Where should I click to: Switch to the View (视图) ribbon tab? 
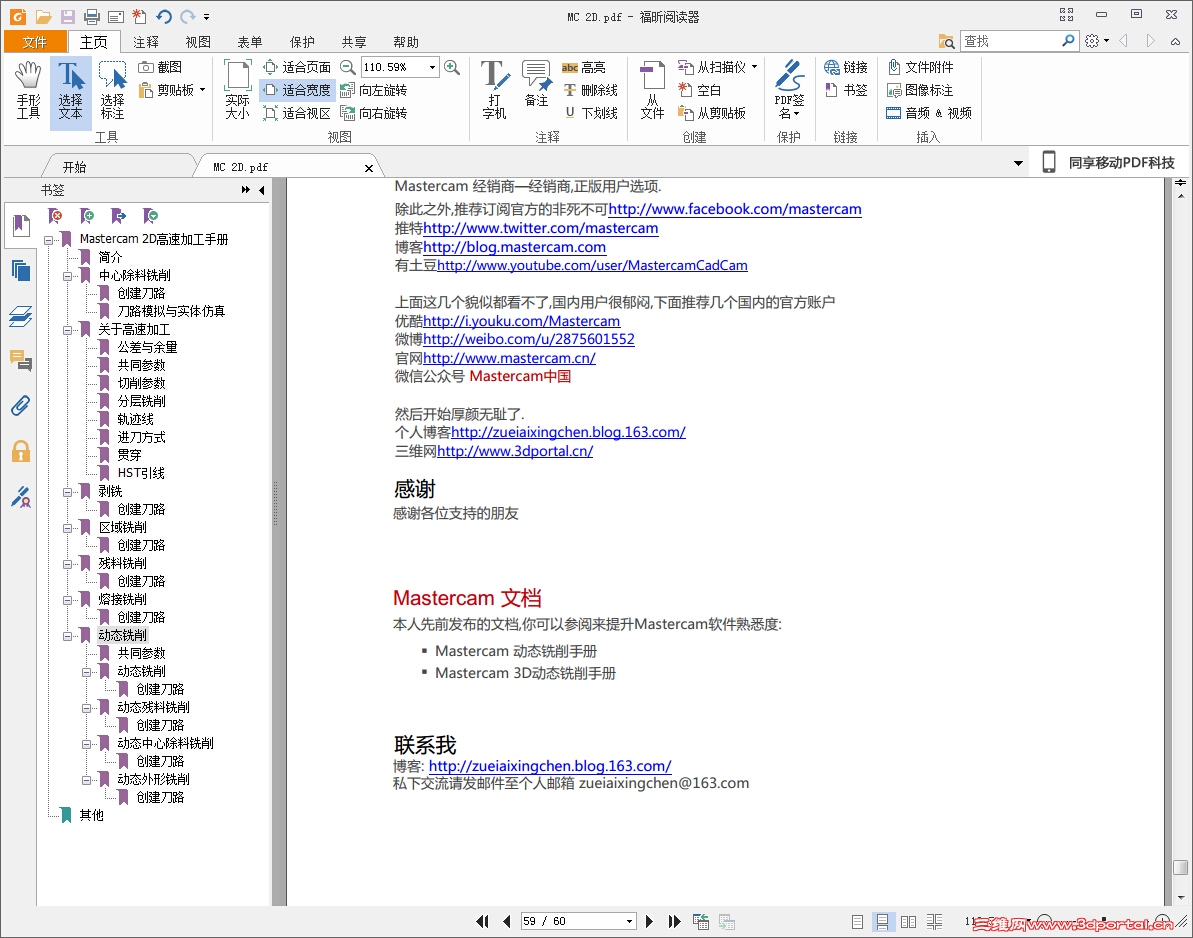tap(198, 42)
